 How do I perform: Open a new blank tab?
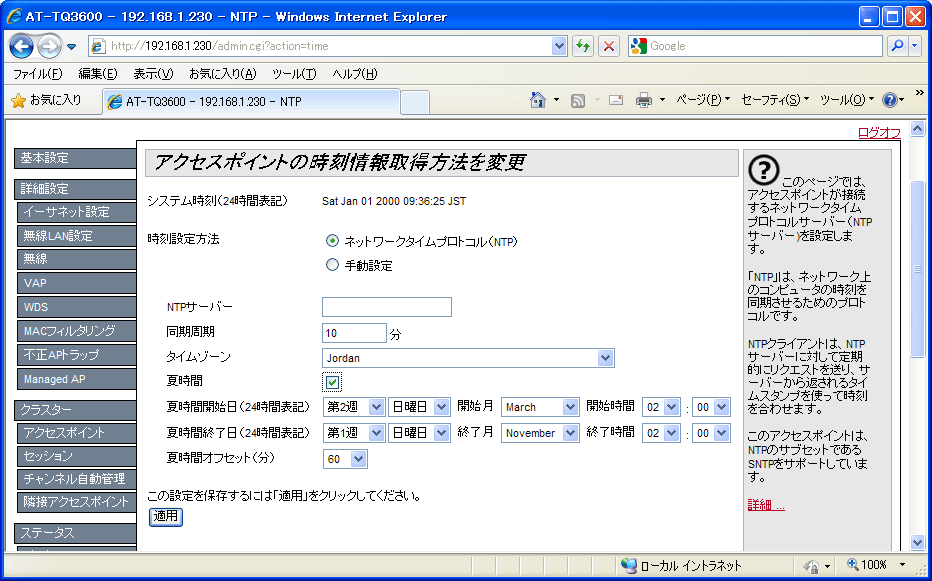tap(415, 102)
